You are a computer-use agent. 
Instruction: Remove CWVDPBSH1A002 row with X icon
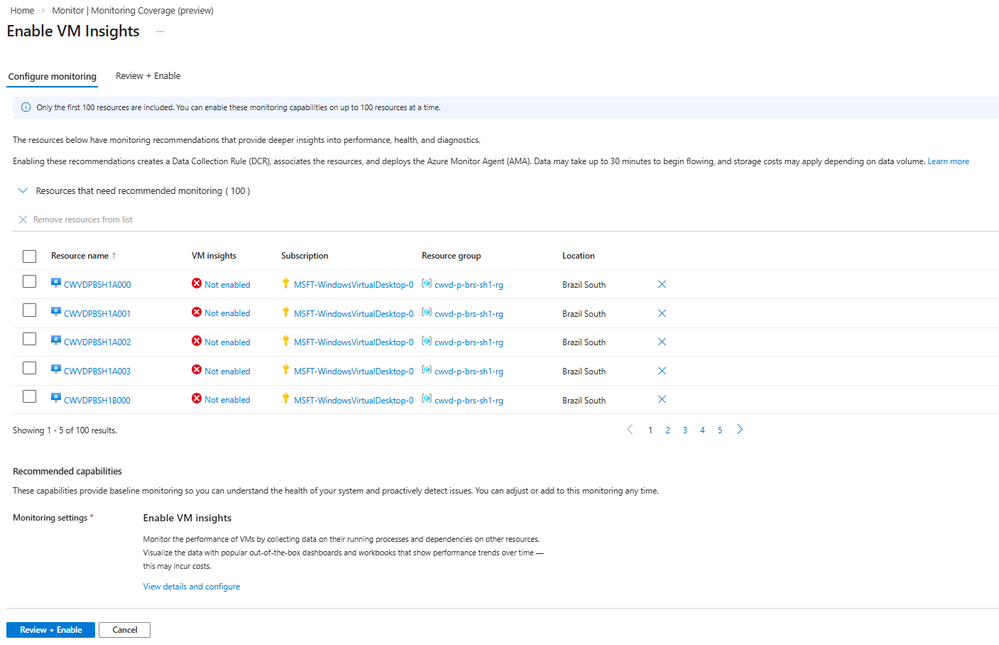[x=662, y=342]
